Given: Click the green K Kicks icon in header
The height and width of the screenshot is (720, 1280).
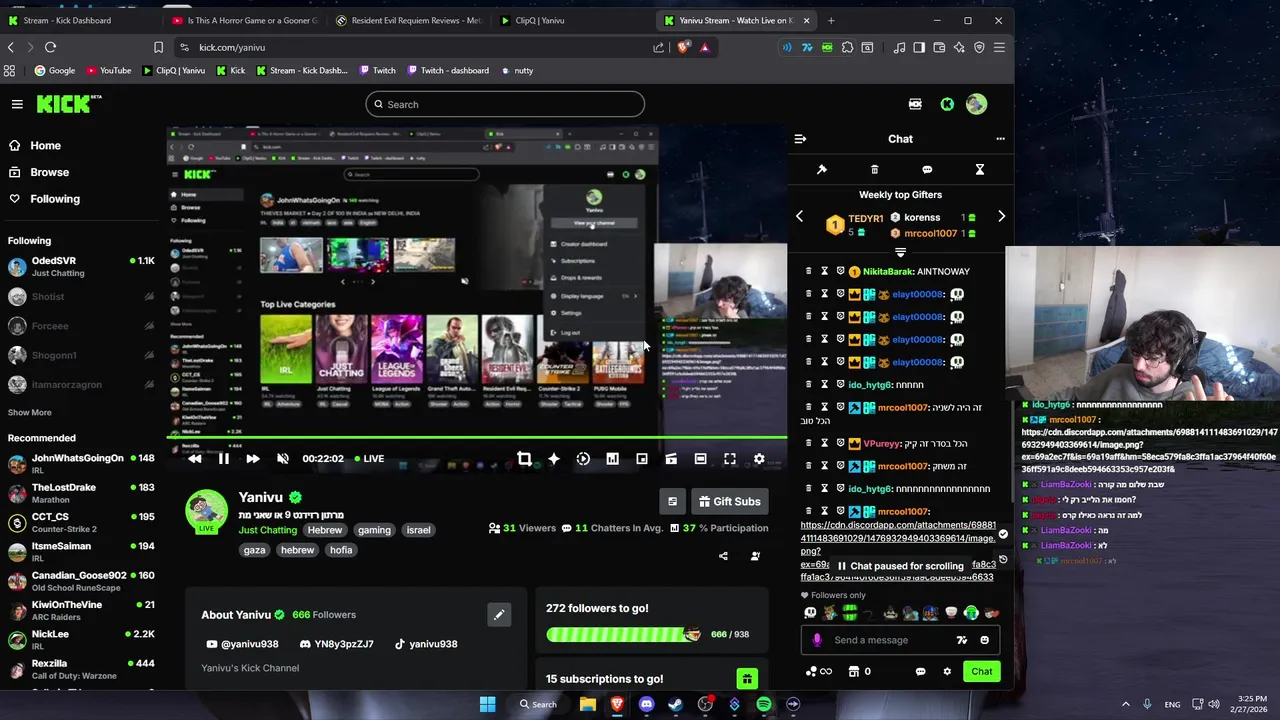Looking at the screenshot, I should [947, 104].
